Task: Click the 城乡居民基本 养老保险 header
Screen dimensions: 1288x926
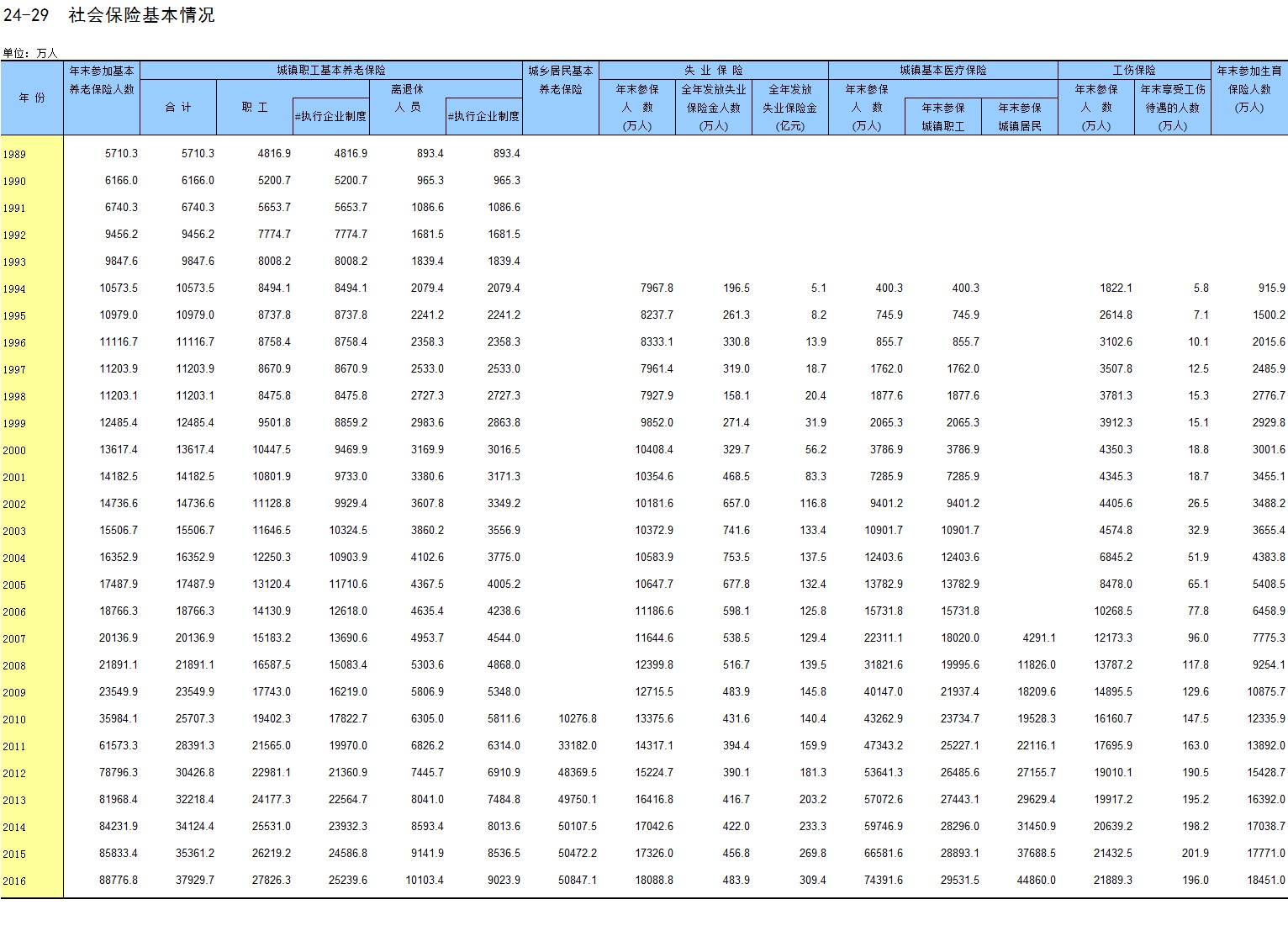Action: click(x=561, y=80)
